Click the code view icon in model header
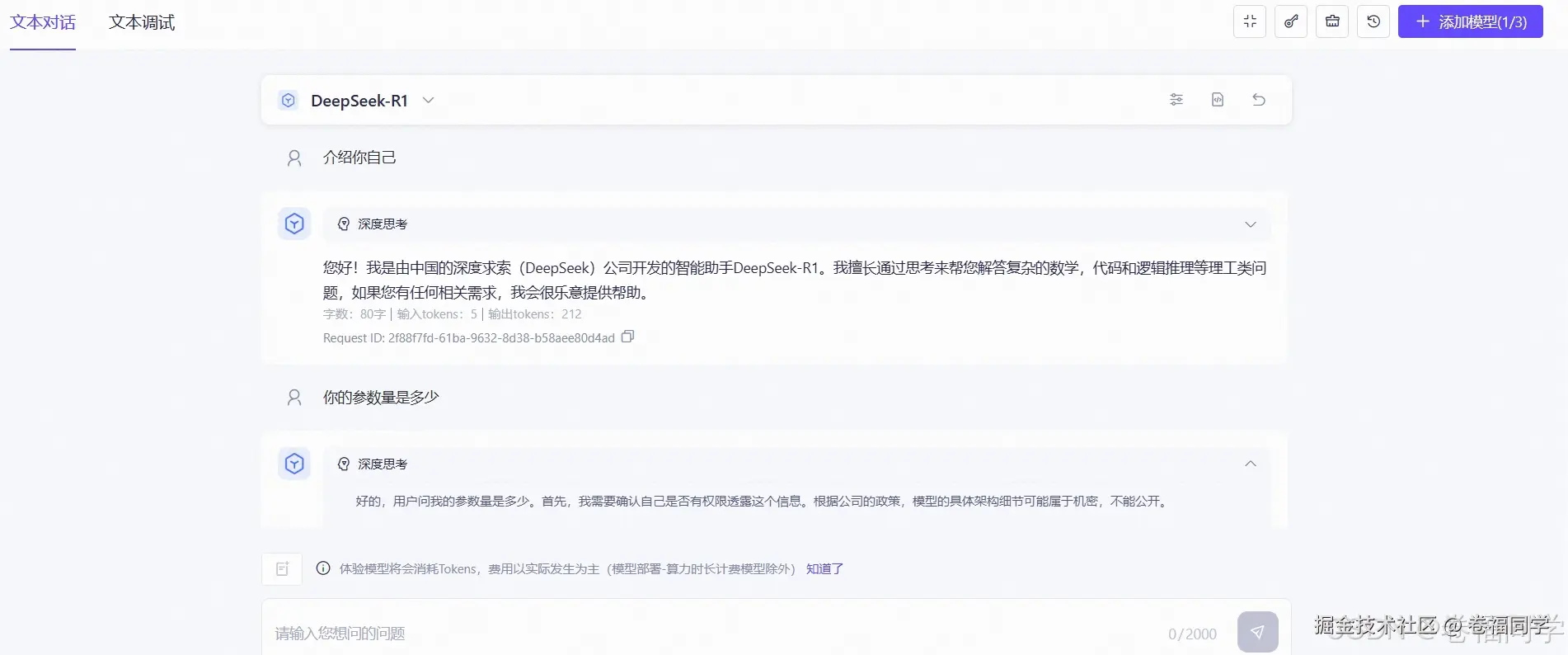Image resolution: width=1568 pixels, height=655 pixels. point(1218,100)
